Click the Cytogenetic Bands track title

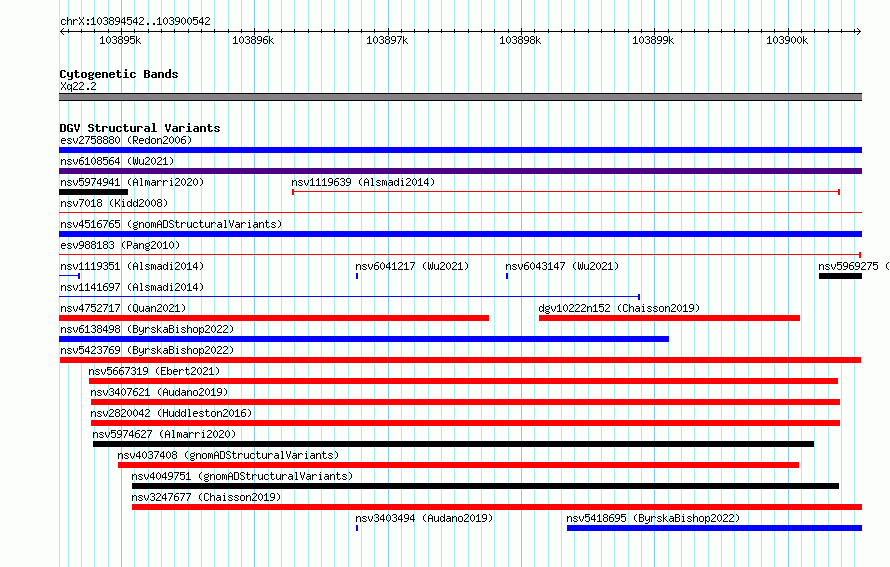(119, 74)
